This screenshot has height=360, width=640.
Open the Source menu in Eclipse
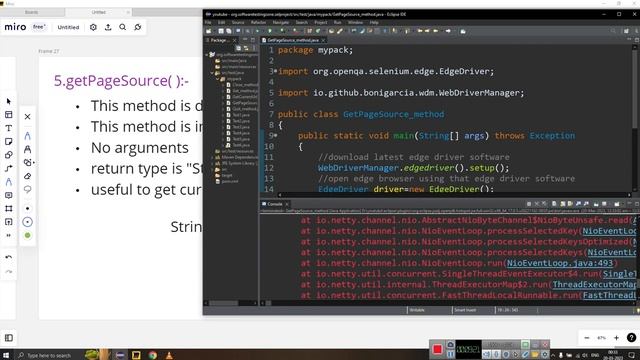[x=238, y=22]
